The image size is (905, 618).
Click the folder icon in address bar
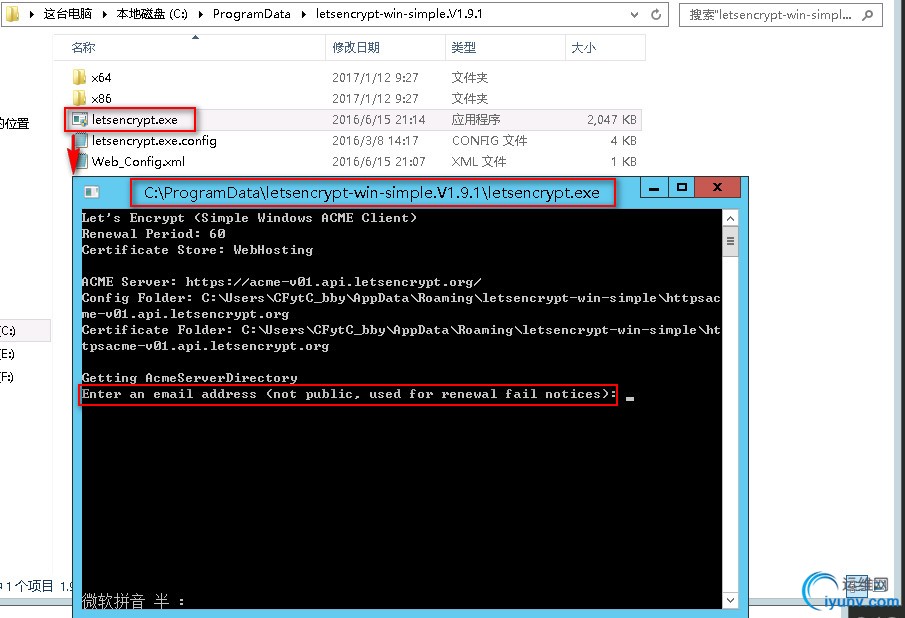click(12, 13)
